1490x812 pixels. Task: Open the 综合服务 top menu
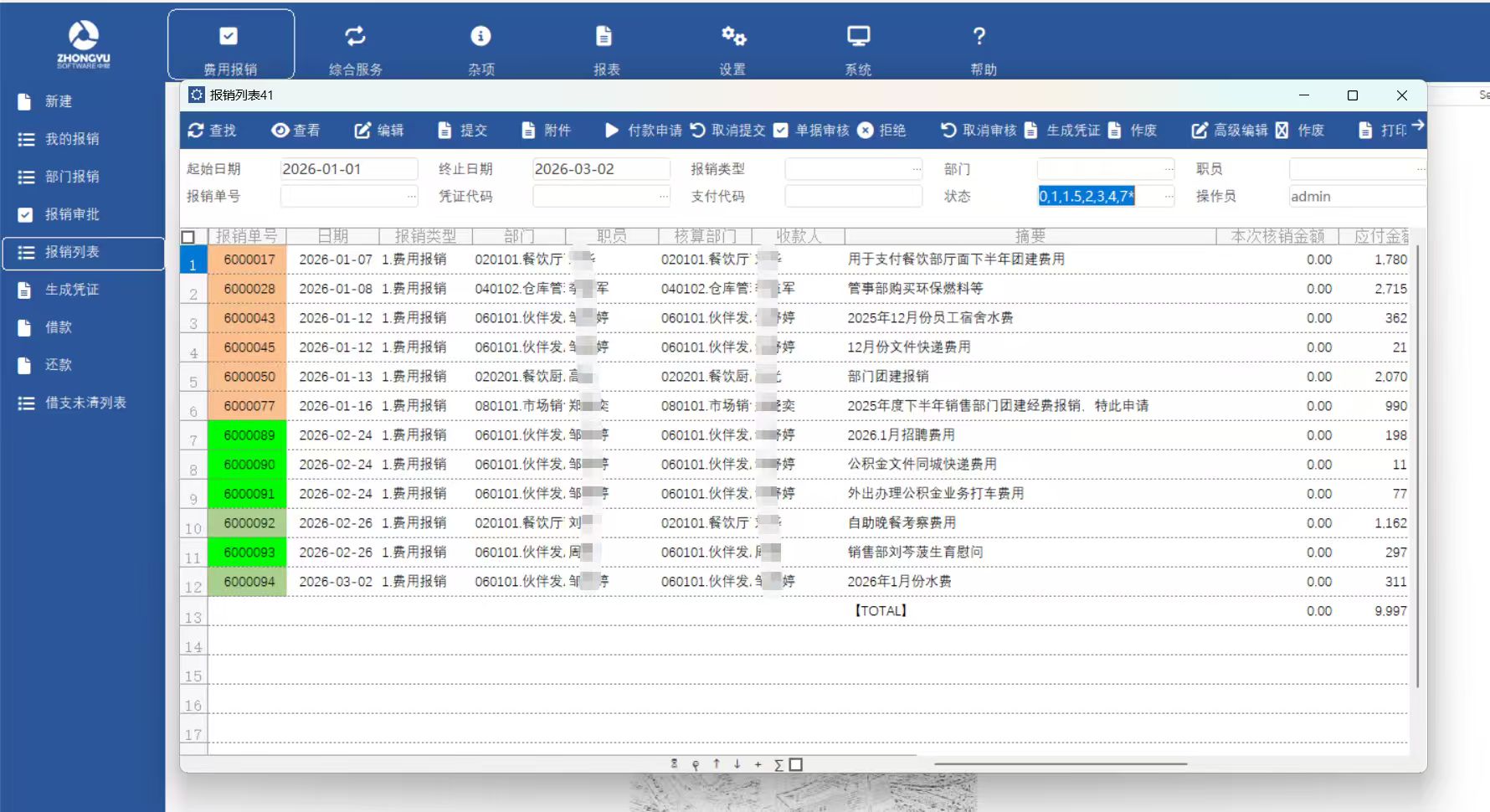[x=355, y=47]
